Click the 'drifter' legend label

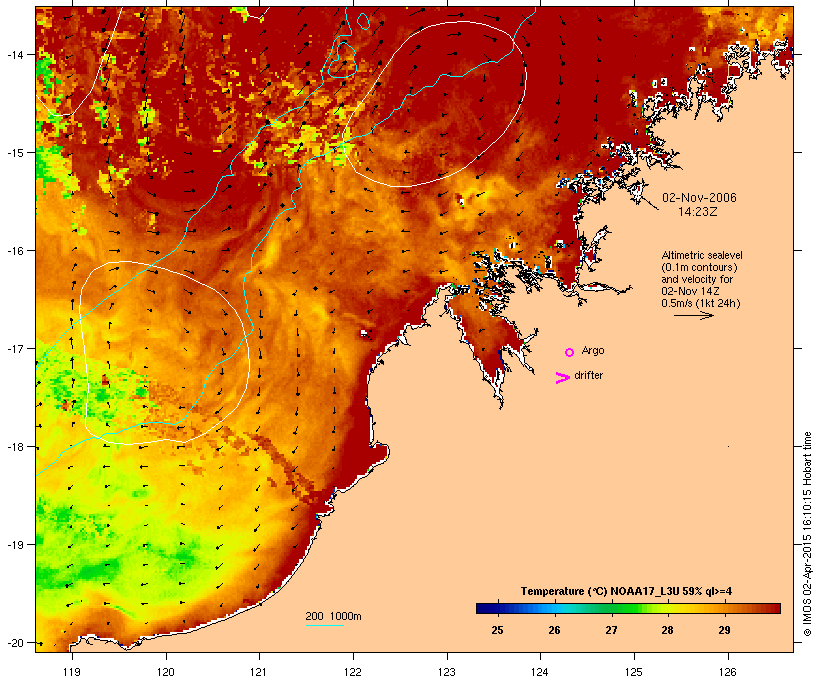(588, 375)
